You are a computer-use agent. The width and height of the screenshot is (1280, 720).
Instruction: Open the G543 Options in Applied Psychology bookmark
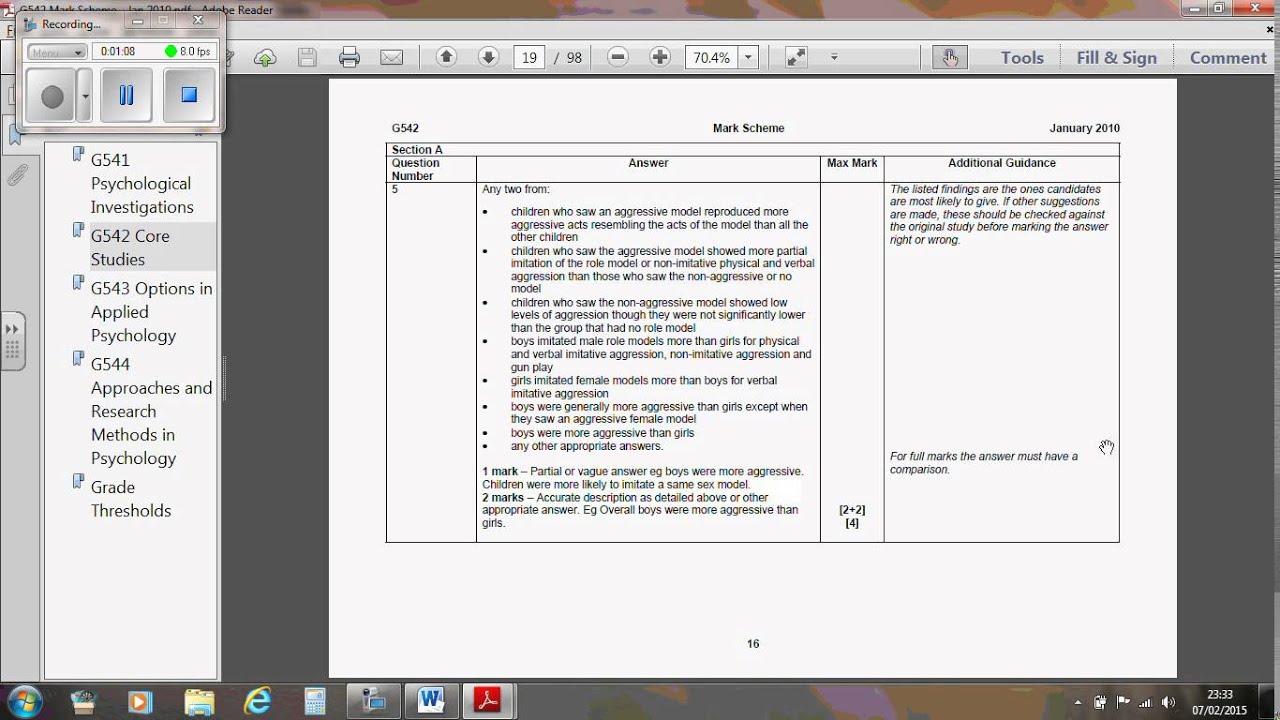(151, 312)
